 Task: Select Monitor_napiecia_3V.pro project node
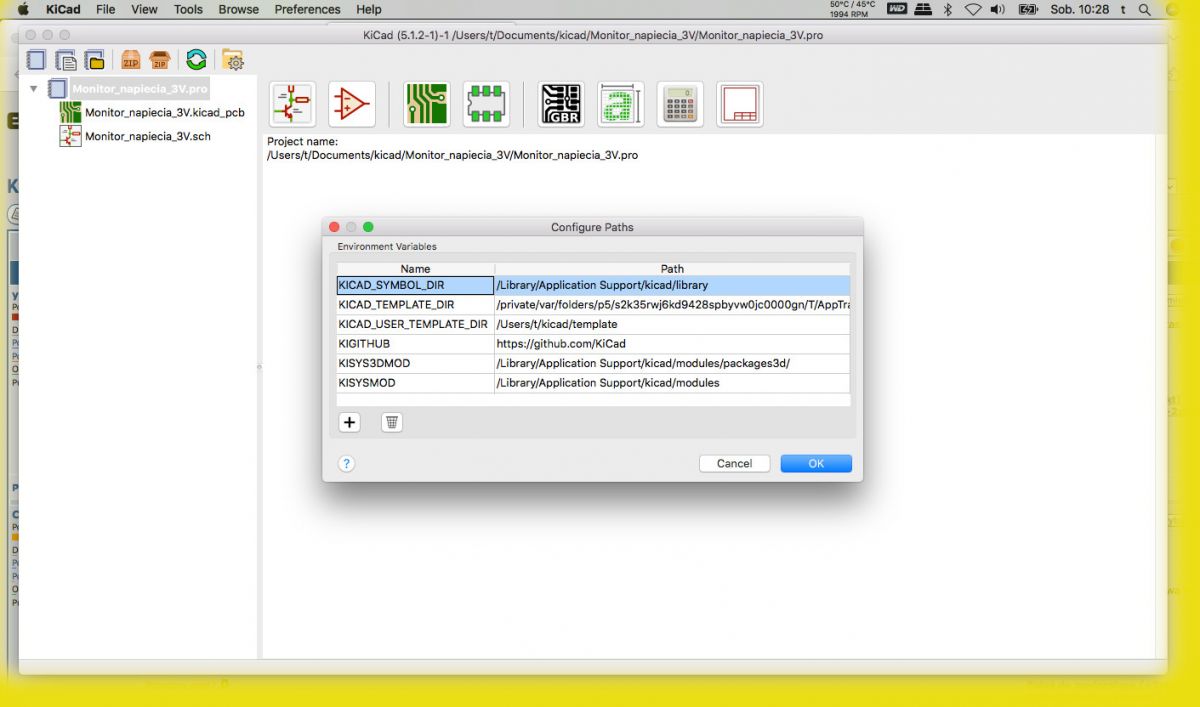tap(139, 89)
